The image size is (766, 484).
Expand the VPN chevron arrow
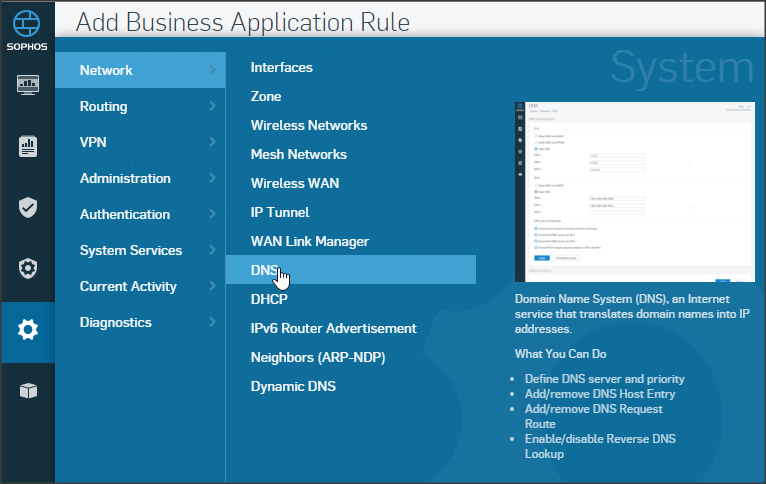pyautogui.click(x=212, y=142)
